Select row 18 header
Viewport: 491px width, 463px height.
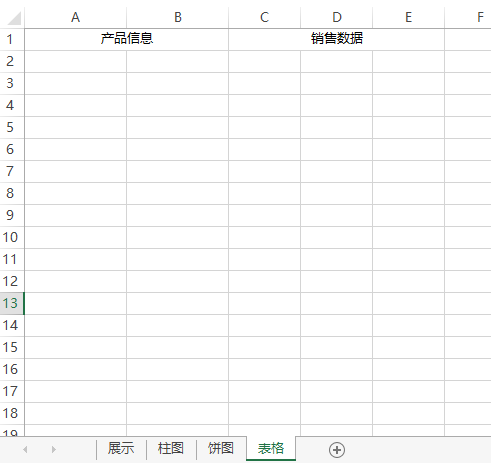click(12, 413)
